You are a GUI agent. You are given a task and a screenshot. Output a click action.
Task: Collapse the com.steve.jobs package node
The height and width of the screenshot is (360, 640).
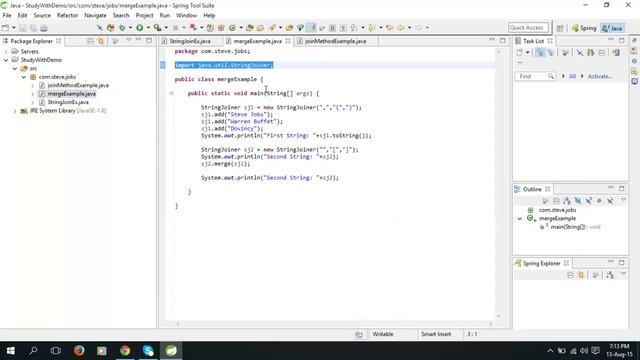pyautogui.click(x=24, y=77)
